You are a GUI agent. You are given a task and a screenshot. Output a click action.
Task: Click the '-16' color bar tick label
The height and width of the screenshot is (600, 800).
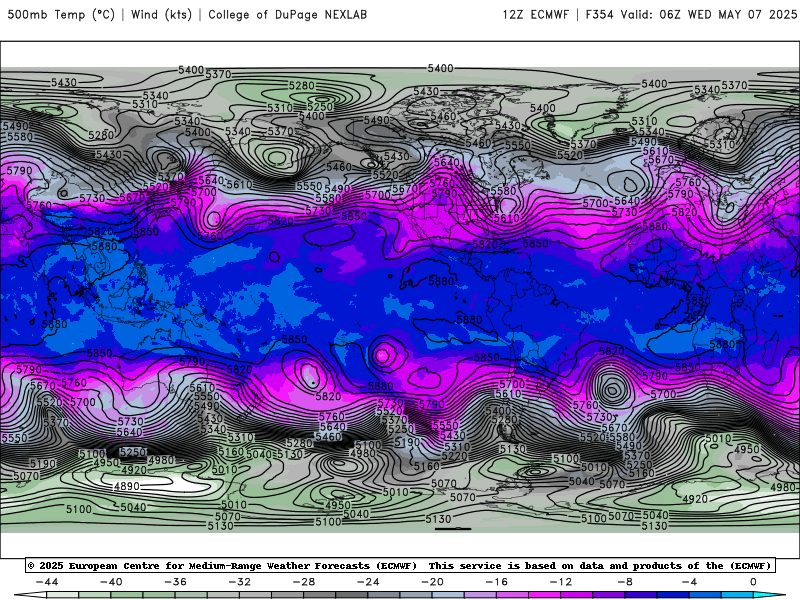(x=497, y=582)
